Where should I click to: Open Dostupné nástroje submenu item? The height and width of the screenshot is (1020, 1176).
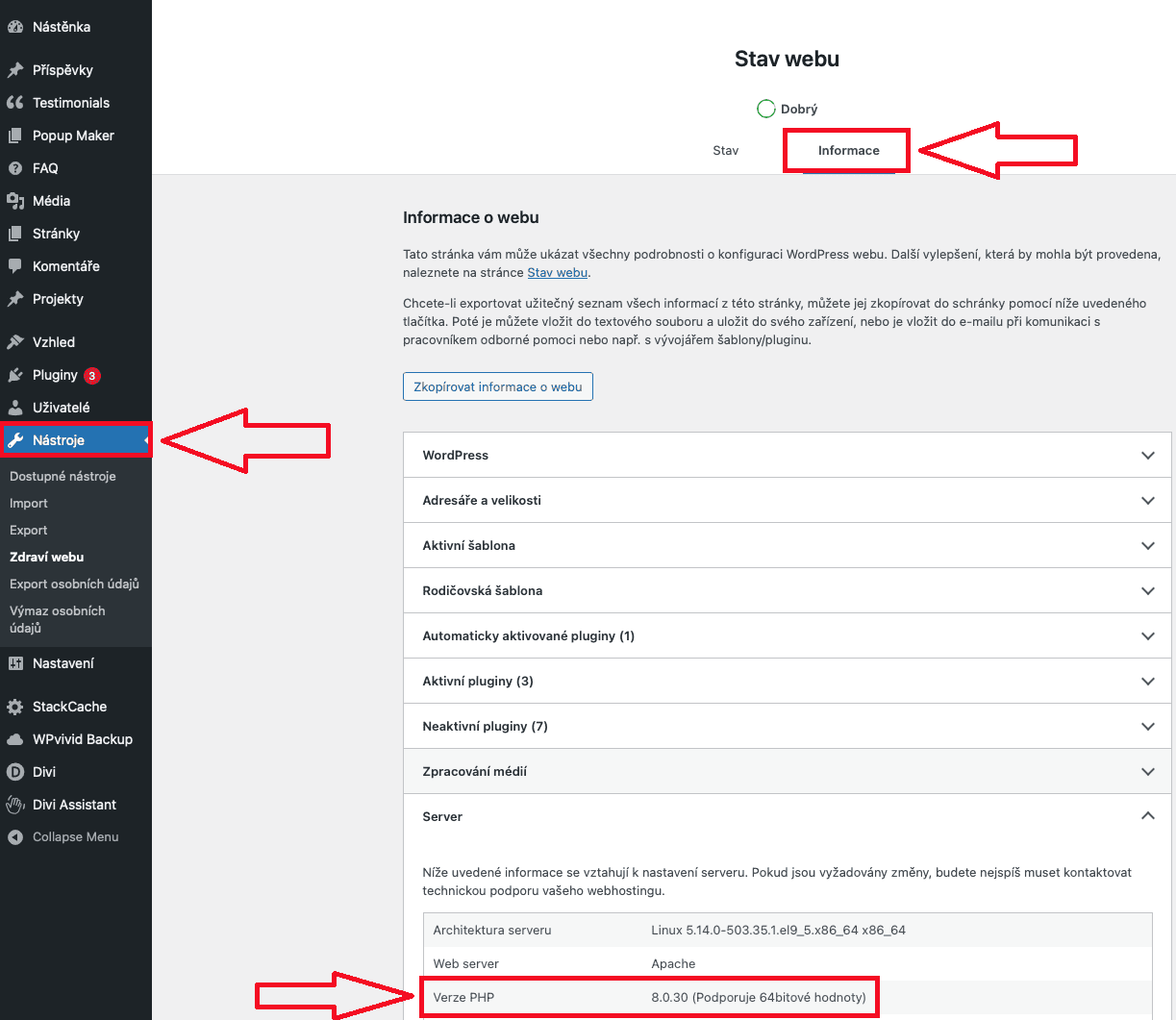point(63,476)
